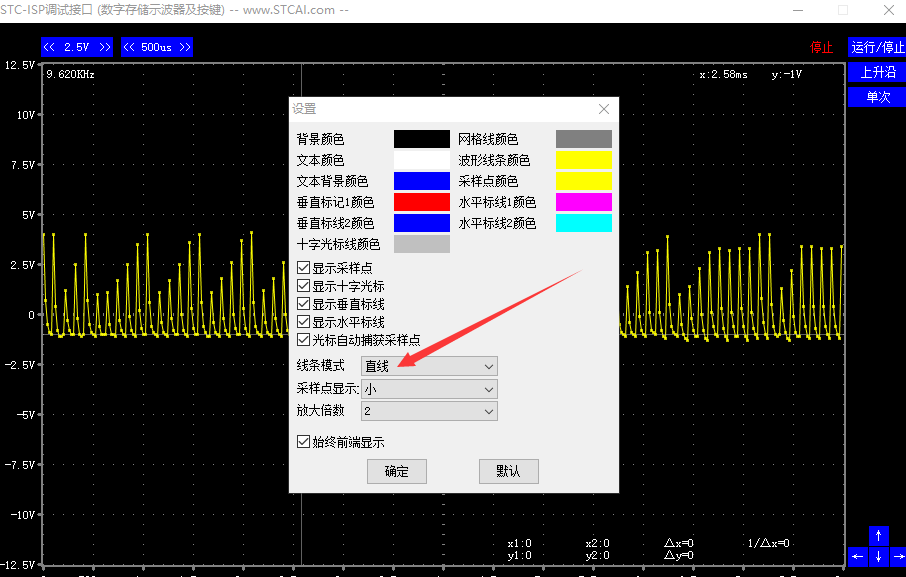Click the 停止 status text
906x577 pixels.
(x=821, y=47)
